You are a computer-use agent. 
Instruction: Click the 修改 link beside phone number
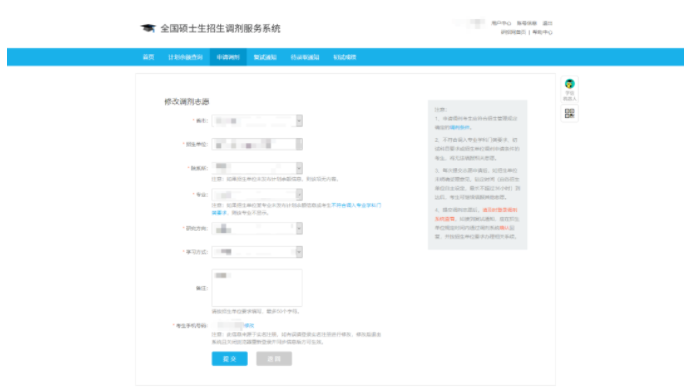point(249,326)
